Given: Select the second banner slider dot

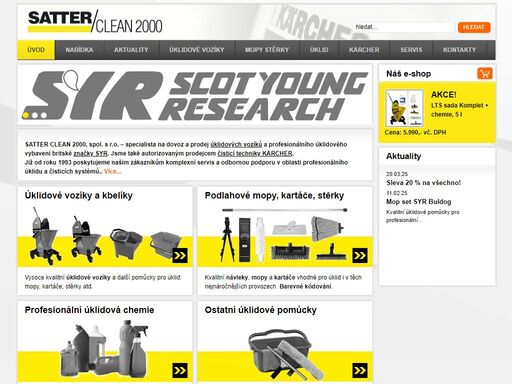Looking at the screenshot, I should (x=35, y=115).
